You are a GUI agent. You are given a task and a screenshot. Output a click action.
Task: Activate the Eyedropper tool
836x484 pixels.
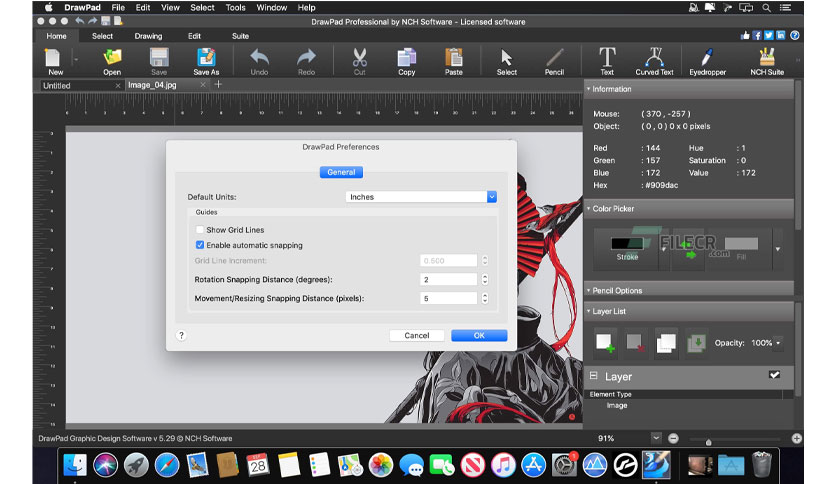(708, 61)
